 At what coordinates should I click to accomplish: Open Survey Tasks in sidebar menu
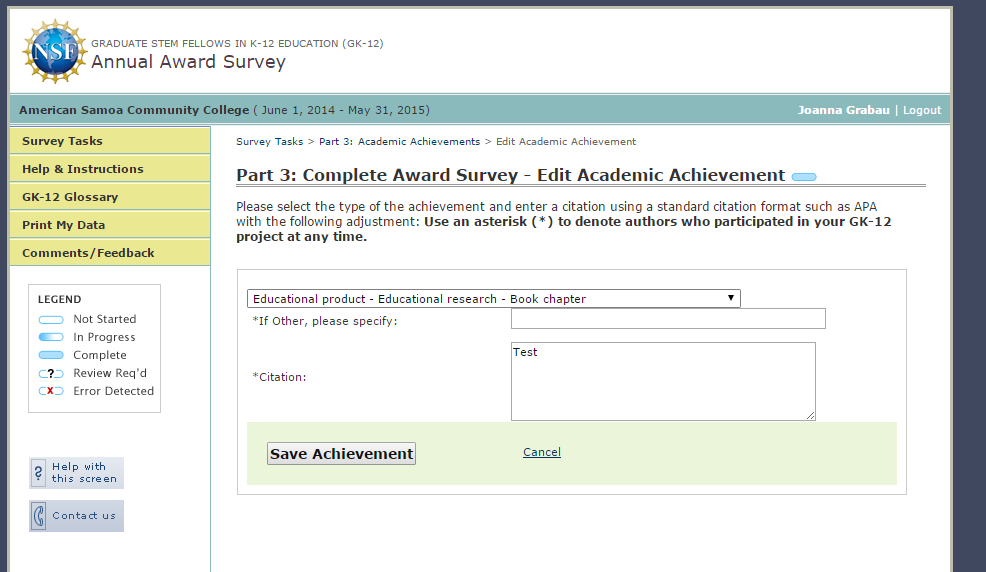[62, 141]
